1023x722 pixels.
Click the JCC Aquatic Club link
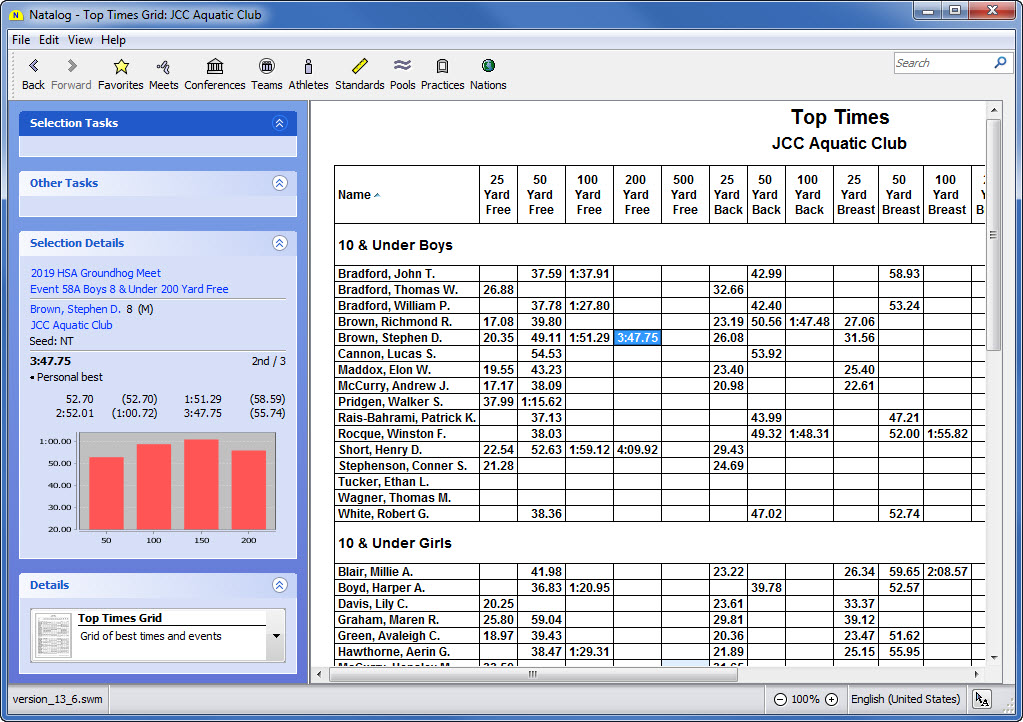(71, 325)
